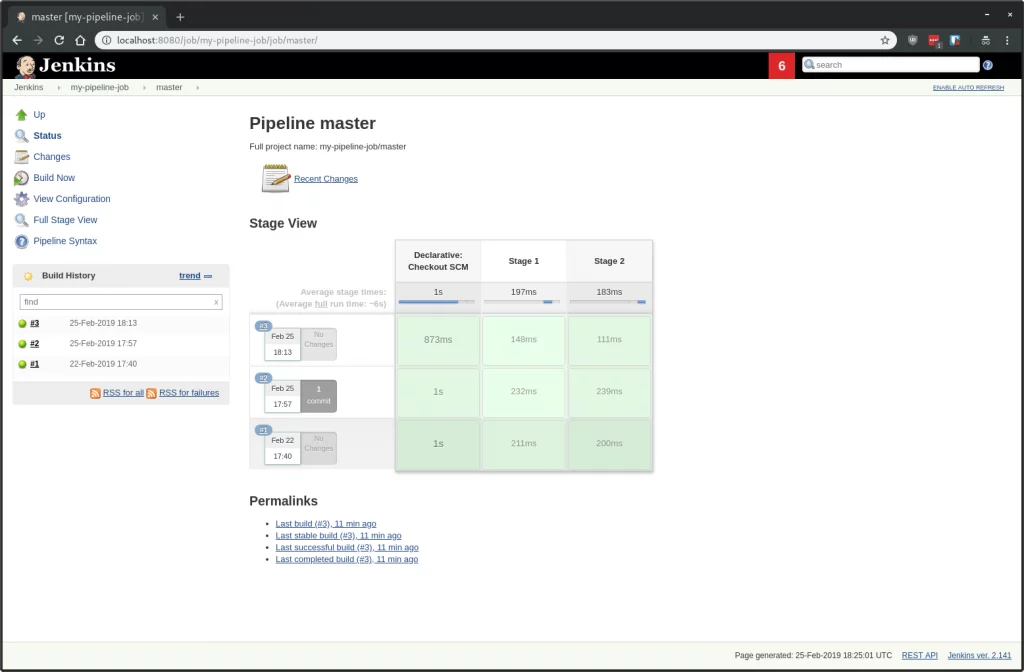The height and width of the screenshot is (672, 1024).
Task: Click the trend link in Build History
Action: pos(189,276)
